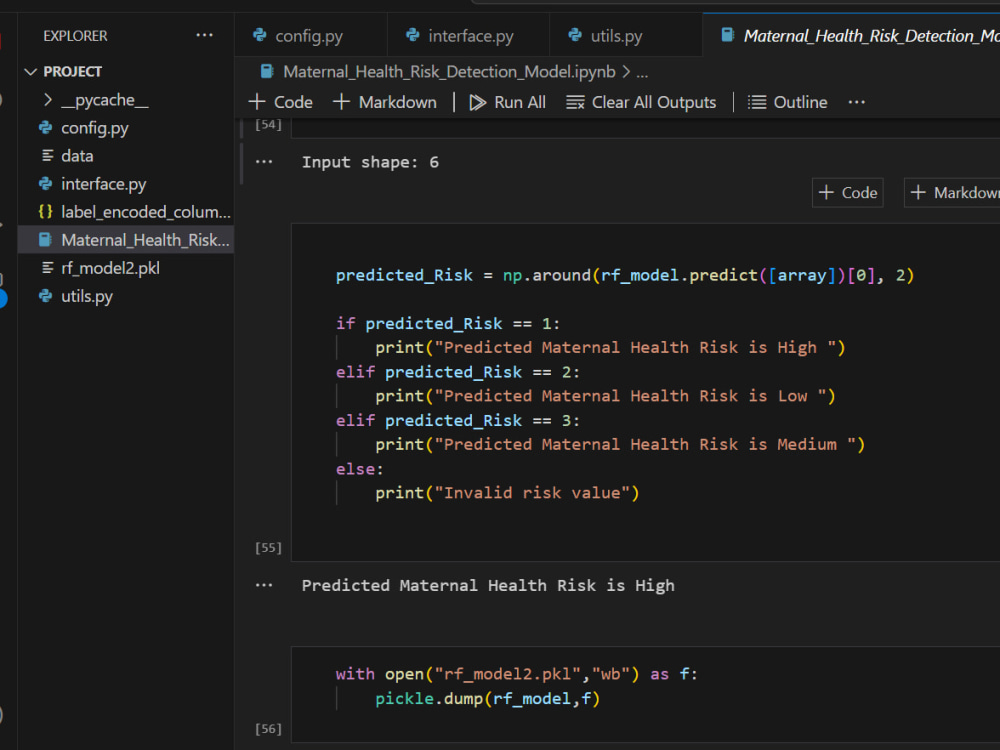Click the Outline list icon

tap(757, 103)
